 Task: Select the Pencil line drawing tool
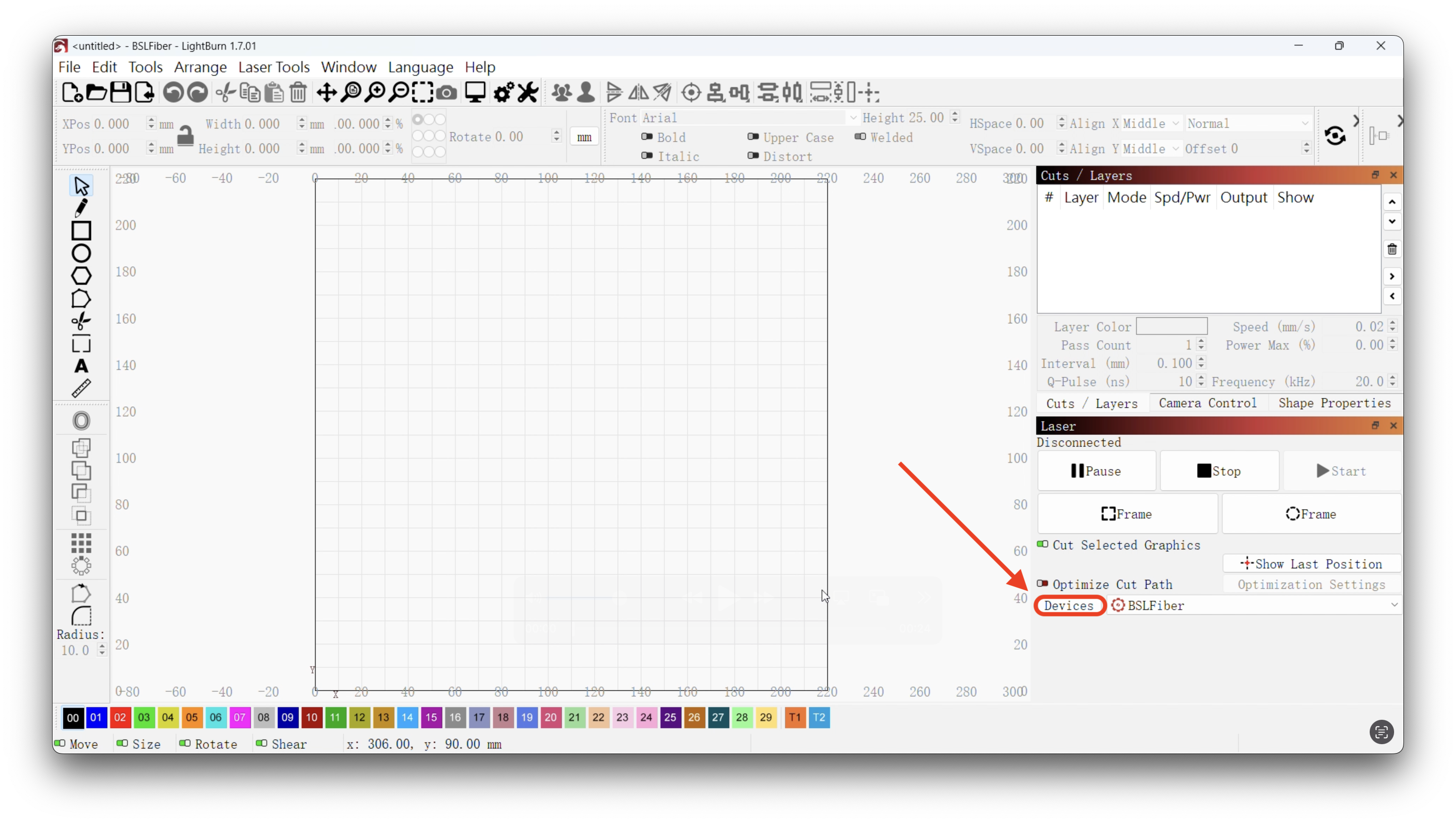tap(82, 208)
